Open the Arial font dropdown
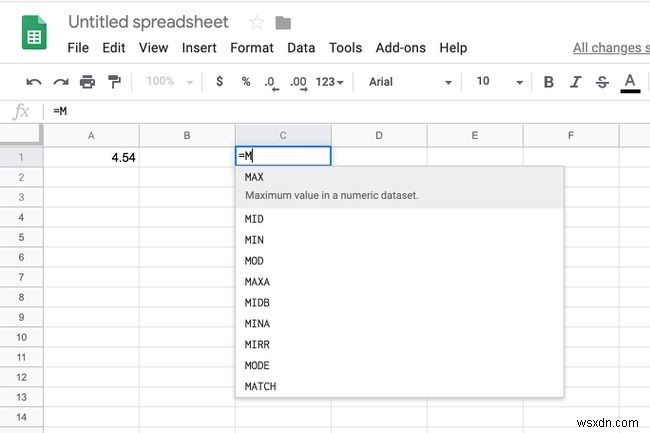The image size is (650, 433). click(410, 82)
